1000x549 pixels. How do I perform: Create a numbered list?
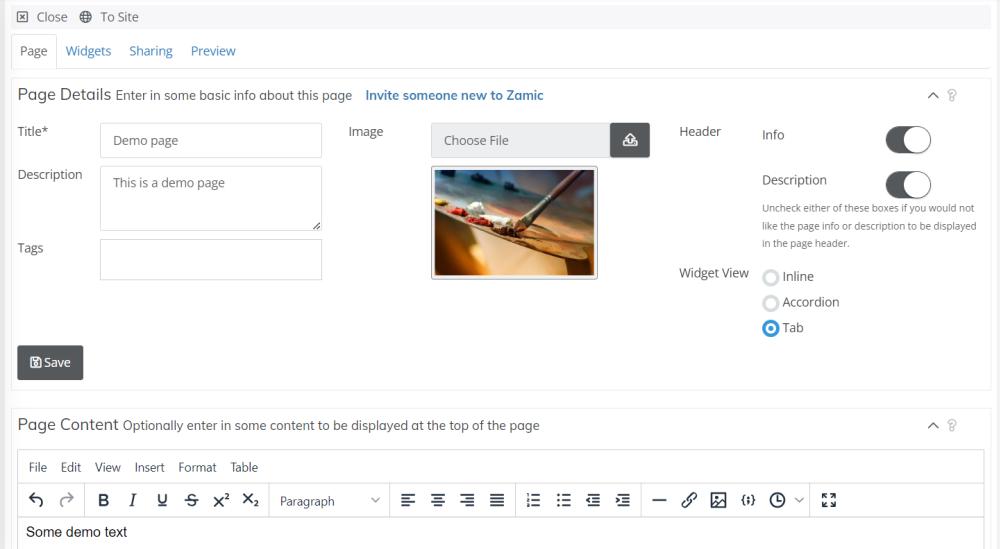point(533,501)
